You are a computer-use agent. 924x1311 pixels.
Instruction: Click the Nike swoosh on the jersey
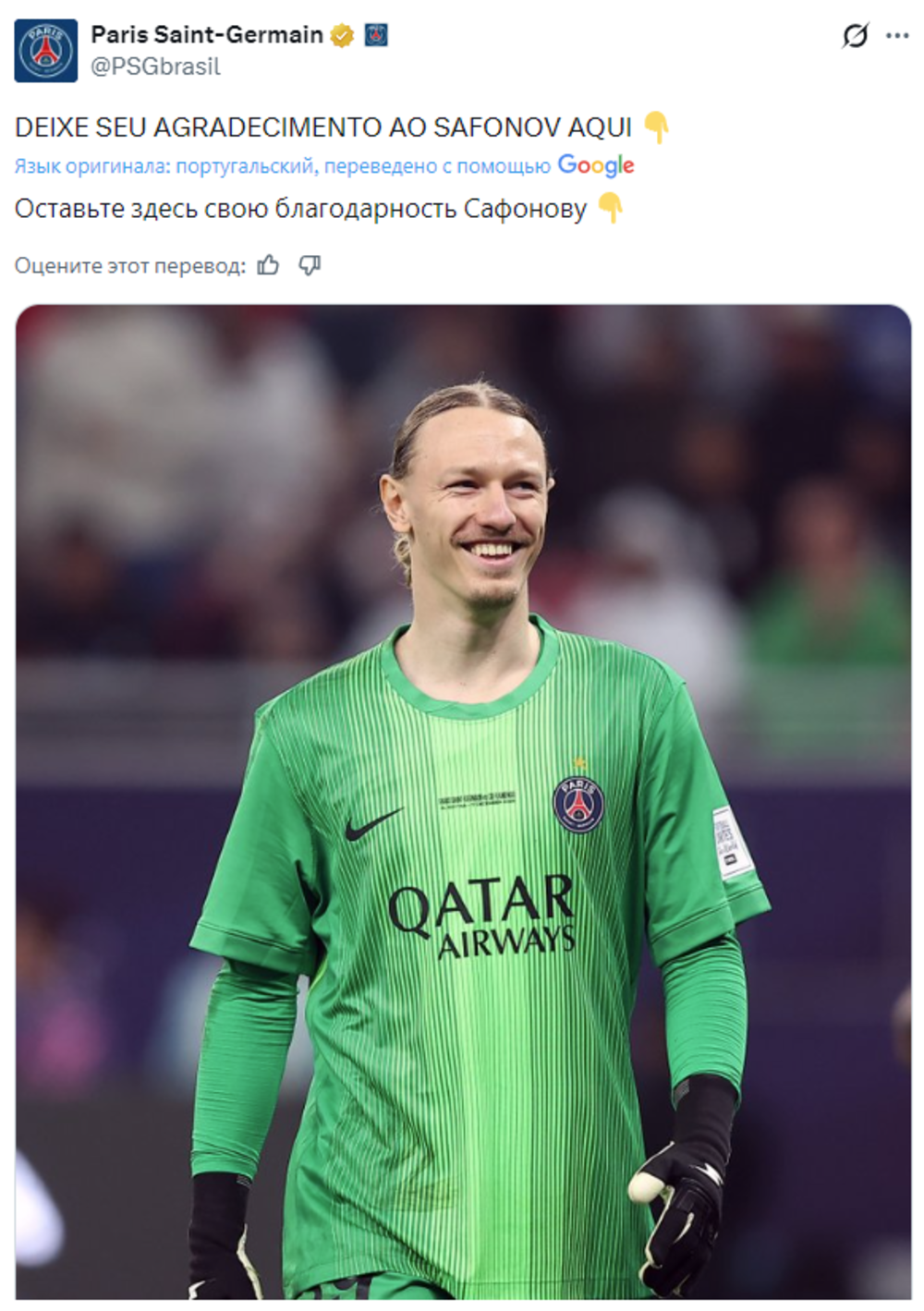tap(373, 823)
